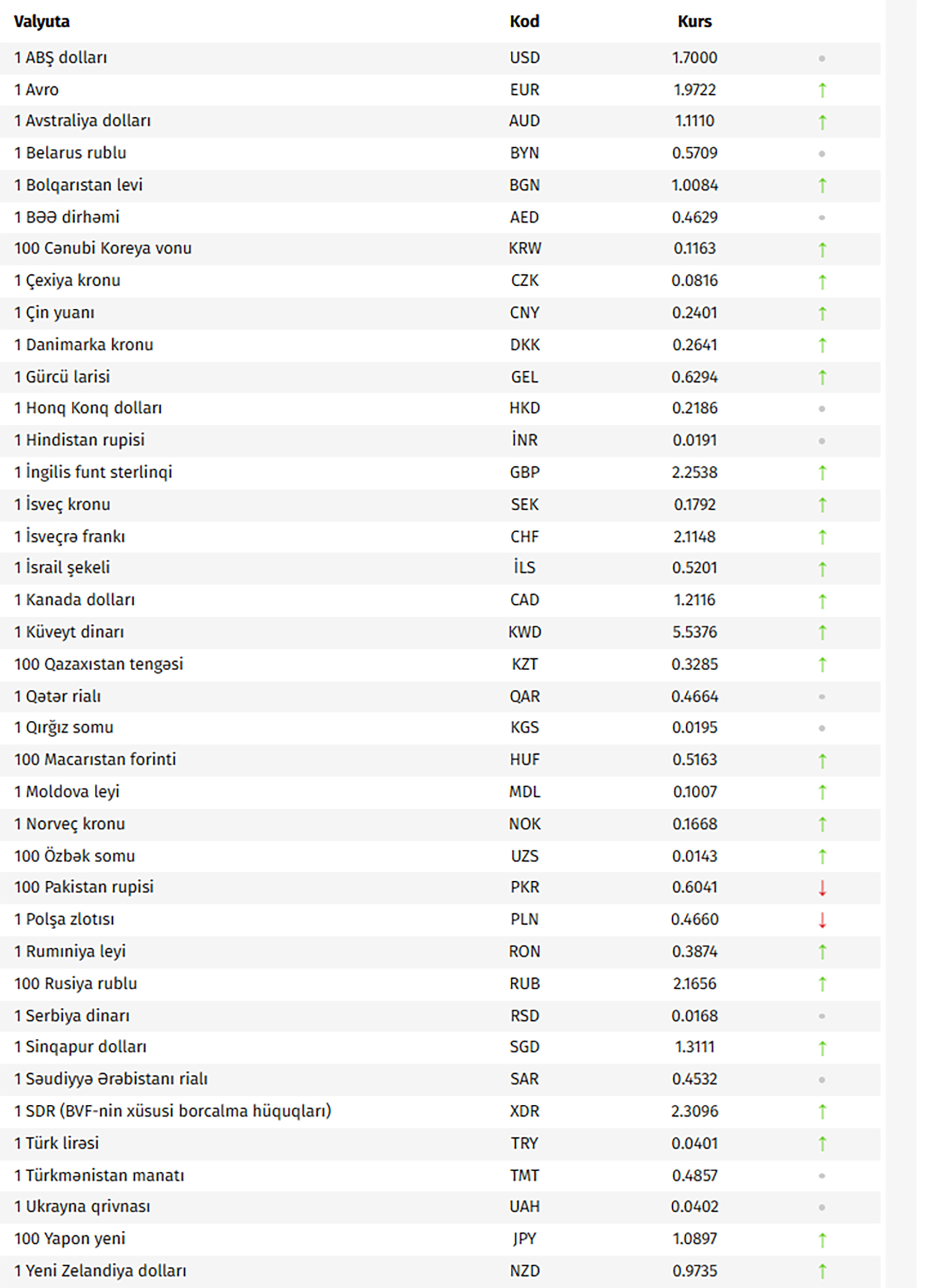Click the green up arrow for RUB
This screenshot has height=1288, width=936.
(x=822, y=983)
